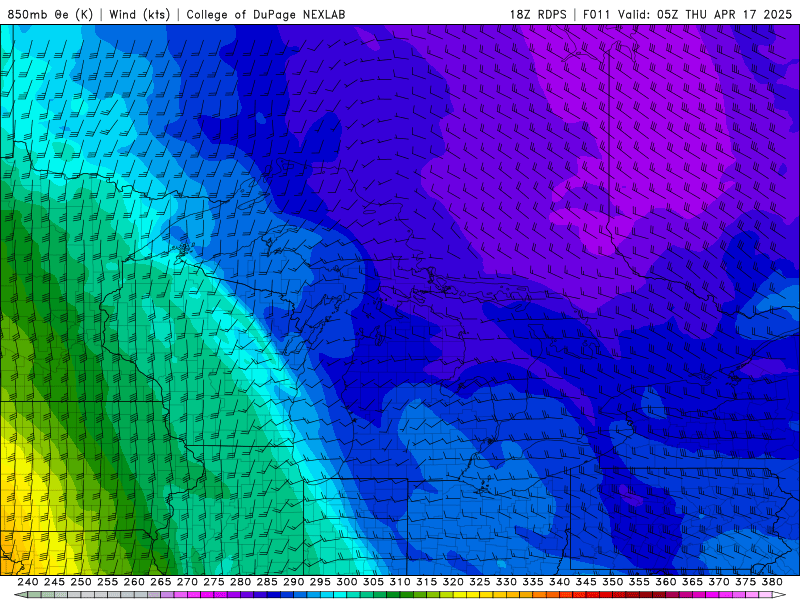Click the 325 value on the color scale
Image resolution: width=800 pixels, height=600 pixels.
480,582
